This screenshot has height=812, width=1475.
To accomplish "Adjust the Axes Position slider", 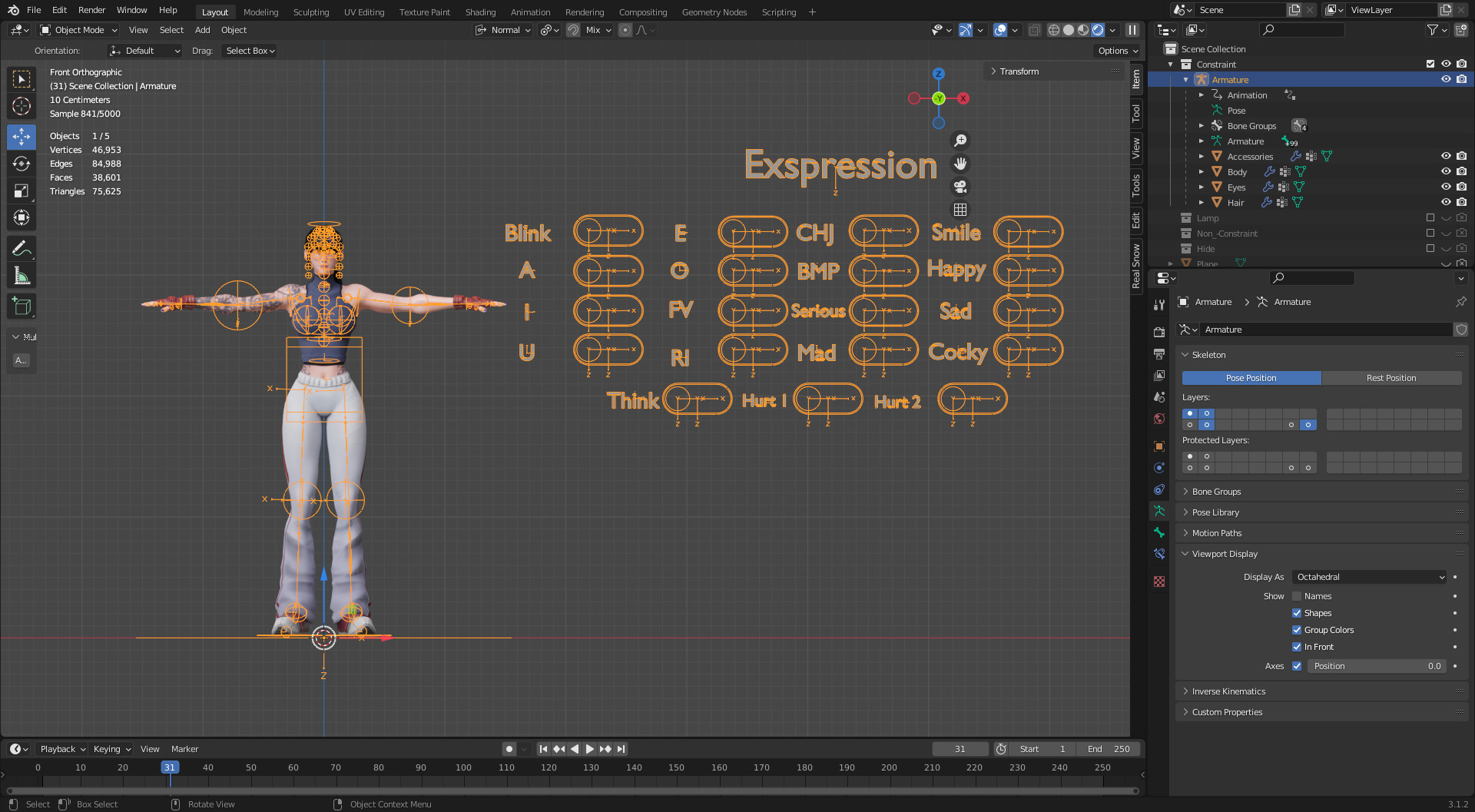I will tap(1377, 666).
